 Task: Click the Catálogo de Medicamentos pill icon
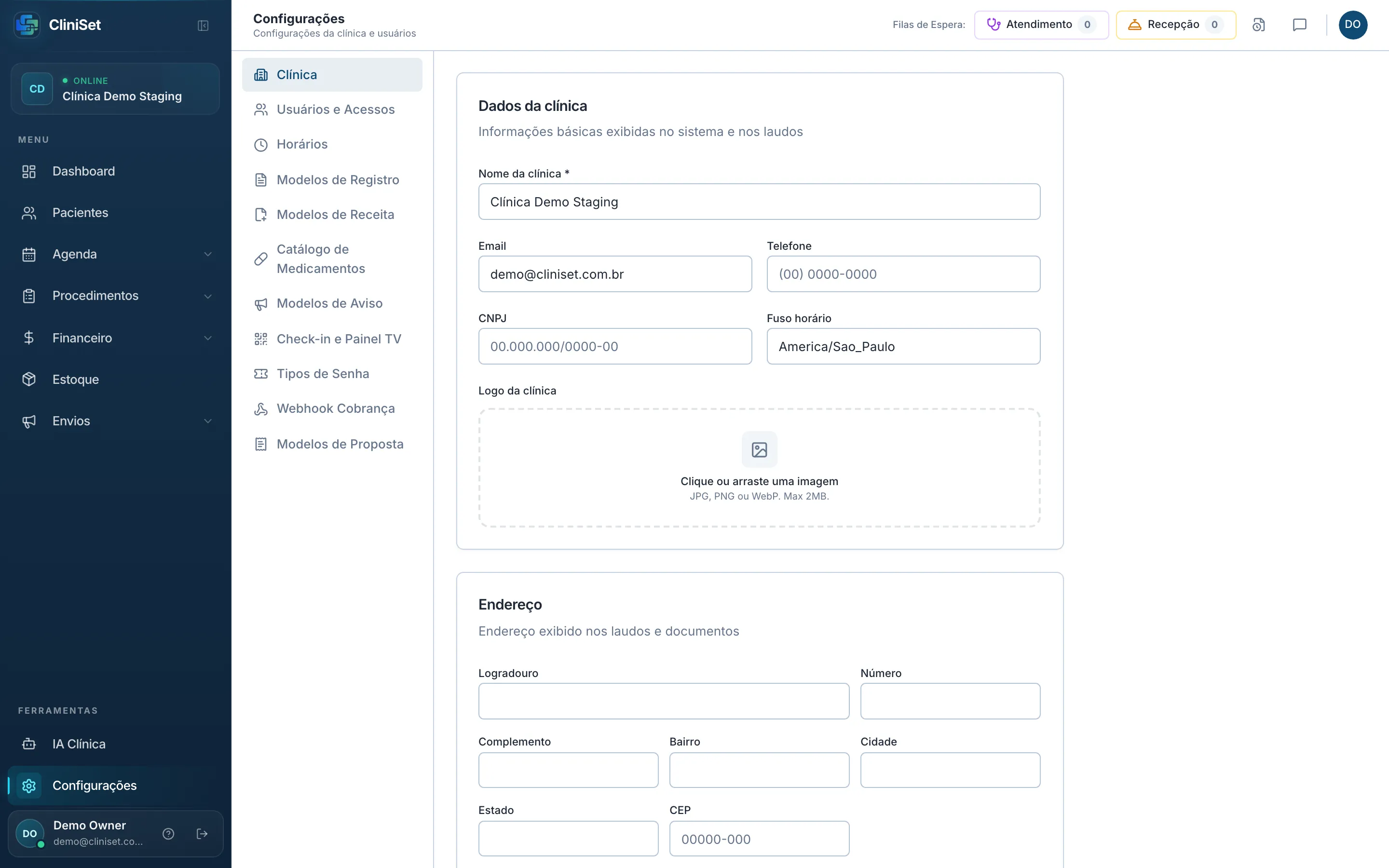(x=260, y=259)
